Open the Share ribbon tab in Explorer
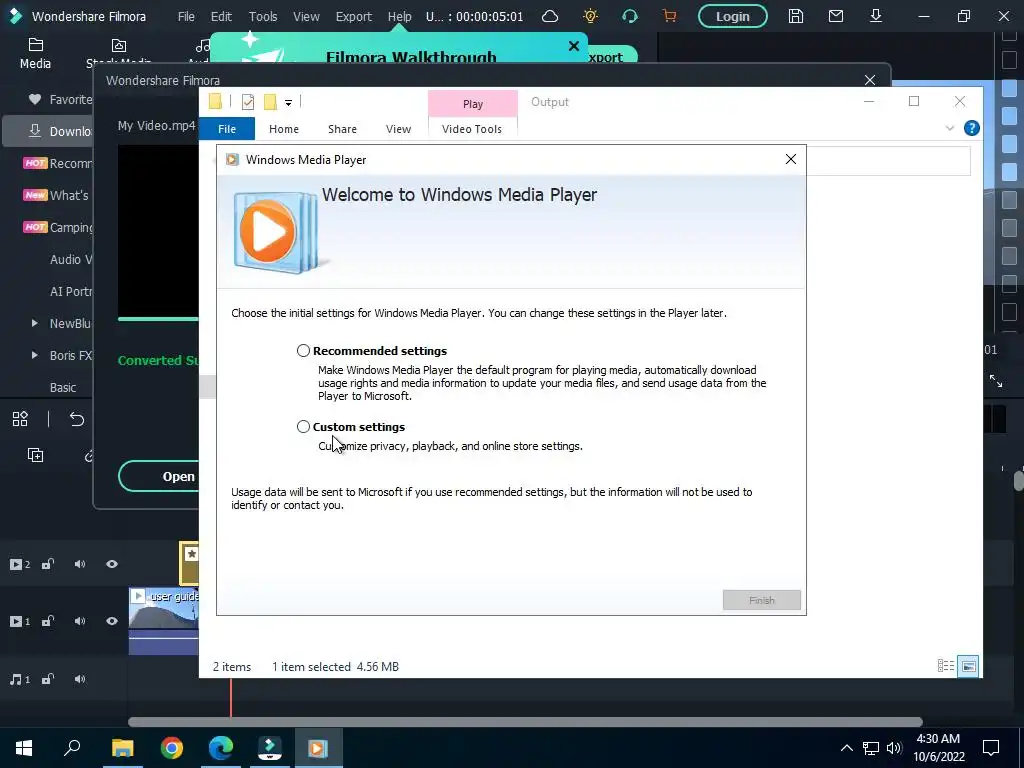Image resolution: width=1024 pixels, height=768 pixels. pyautogui.click(x=342, y=129)
